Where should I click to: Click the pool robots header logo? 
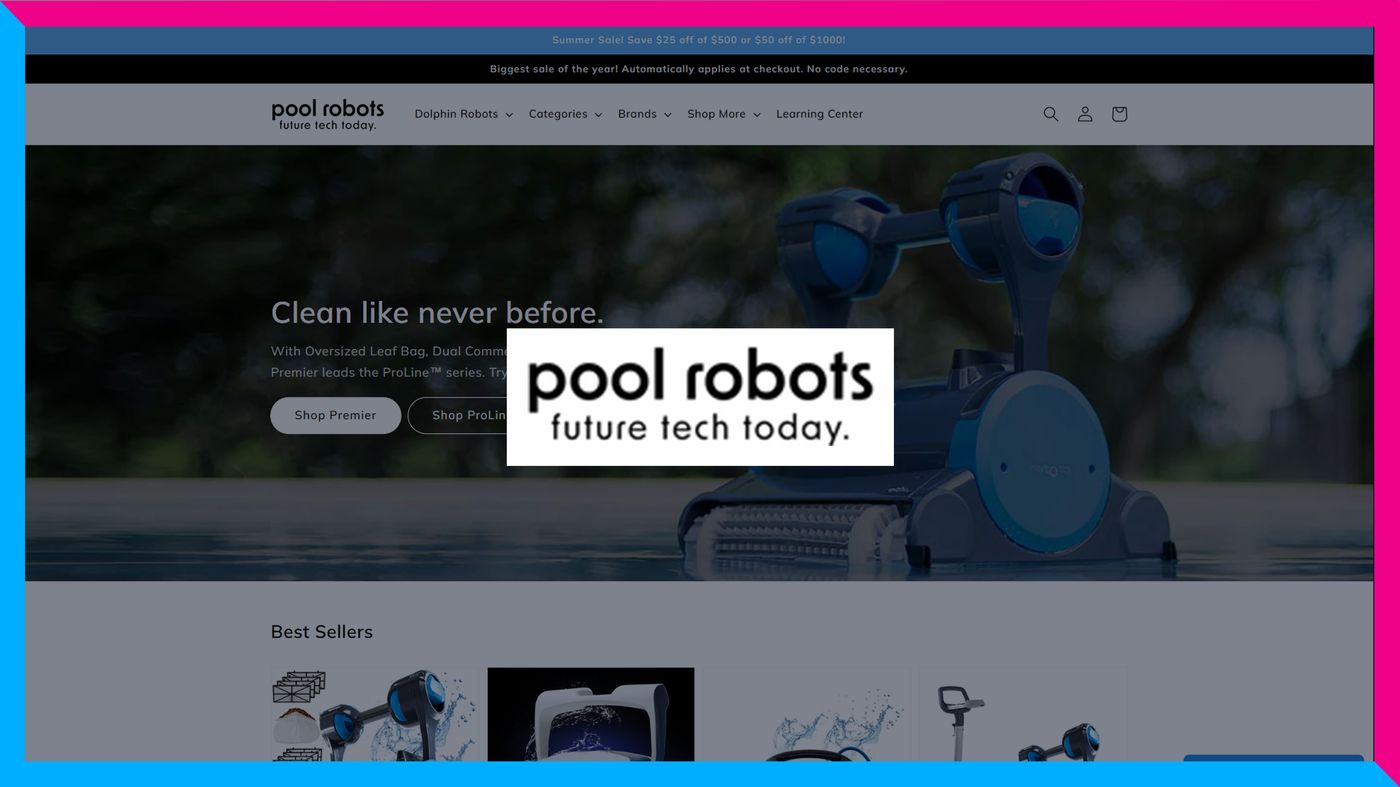point(328,115)
